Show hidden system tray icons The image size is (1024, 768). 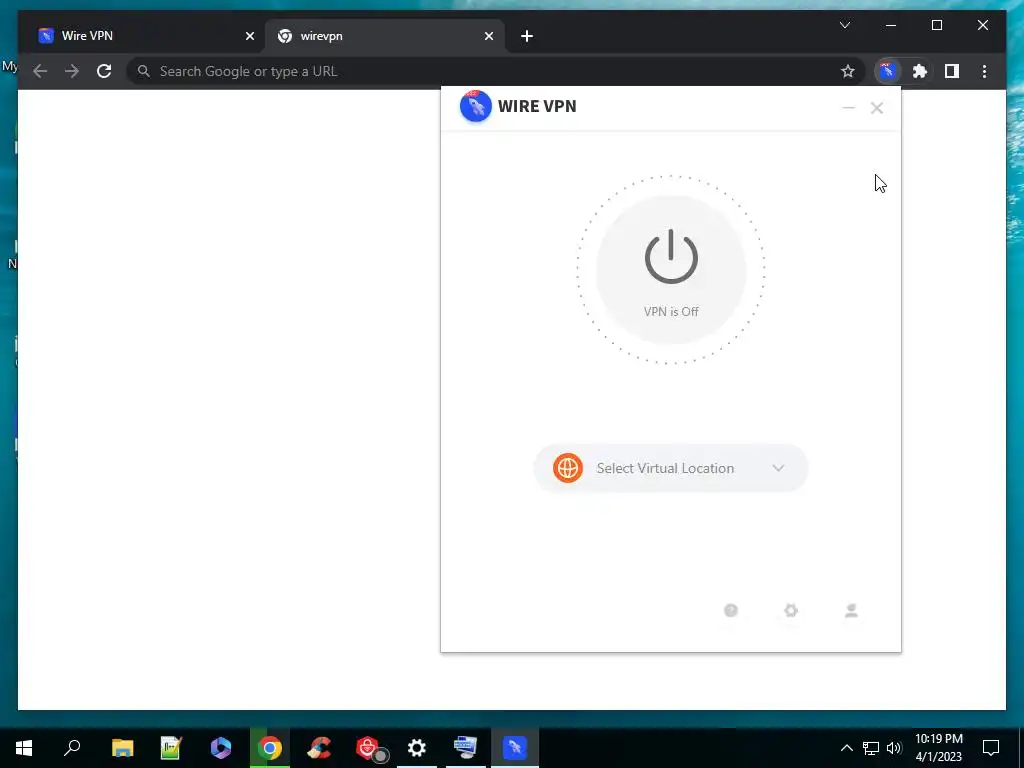click(846, 748)
